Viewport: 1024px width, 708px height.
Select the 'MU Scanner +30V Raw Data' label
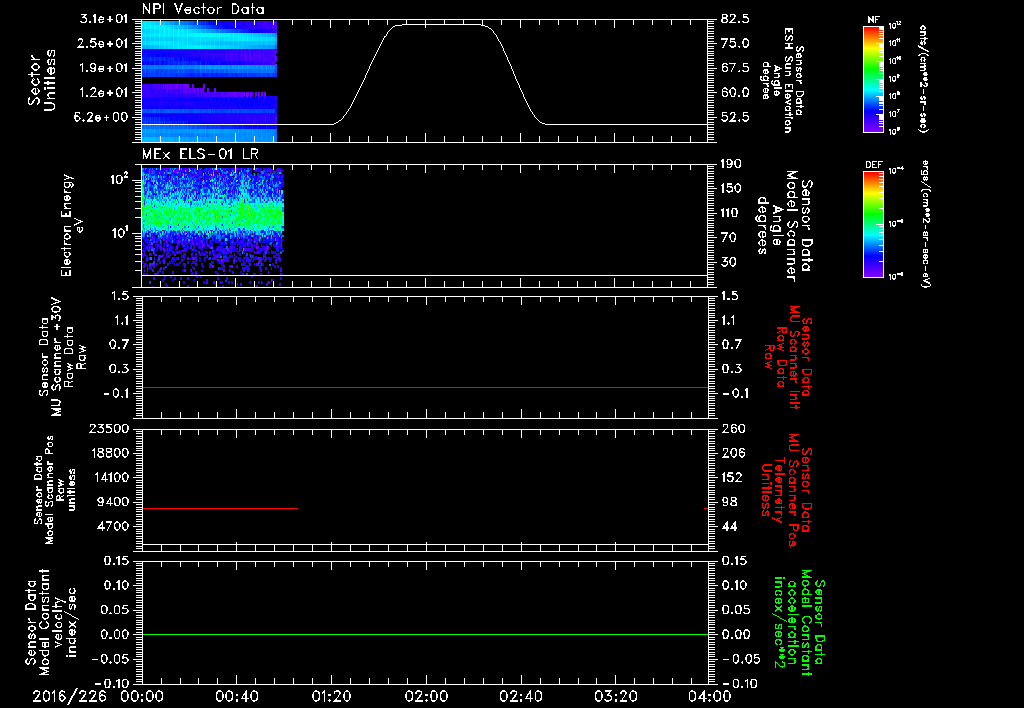tap(63, 357)
